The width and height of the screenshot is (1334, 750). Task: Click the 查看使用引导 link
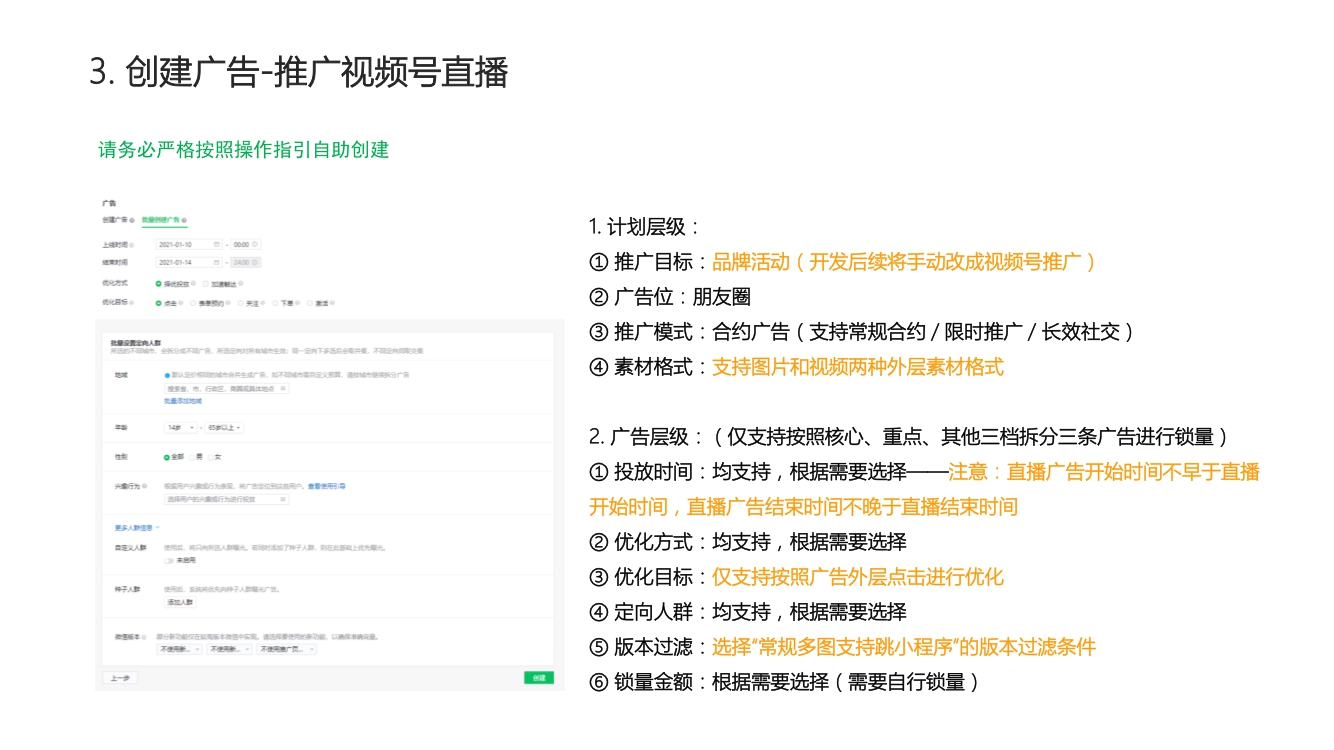coord(326,486)
